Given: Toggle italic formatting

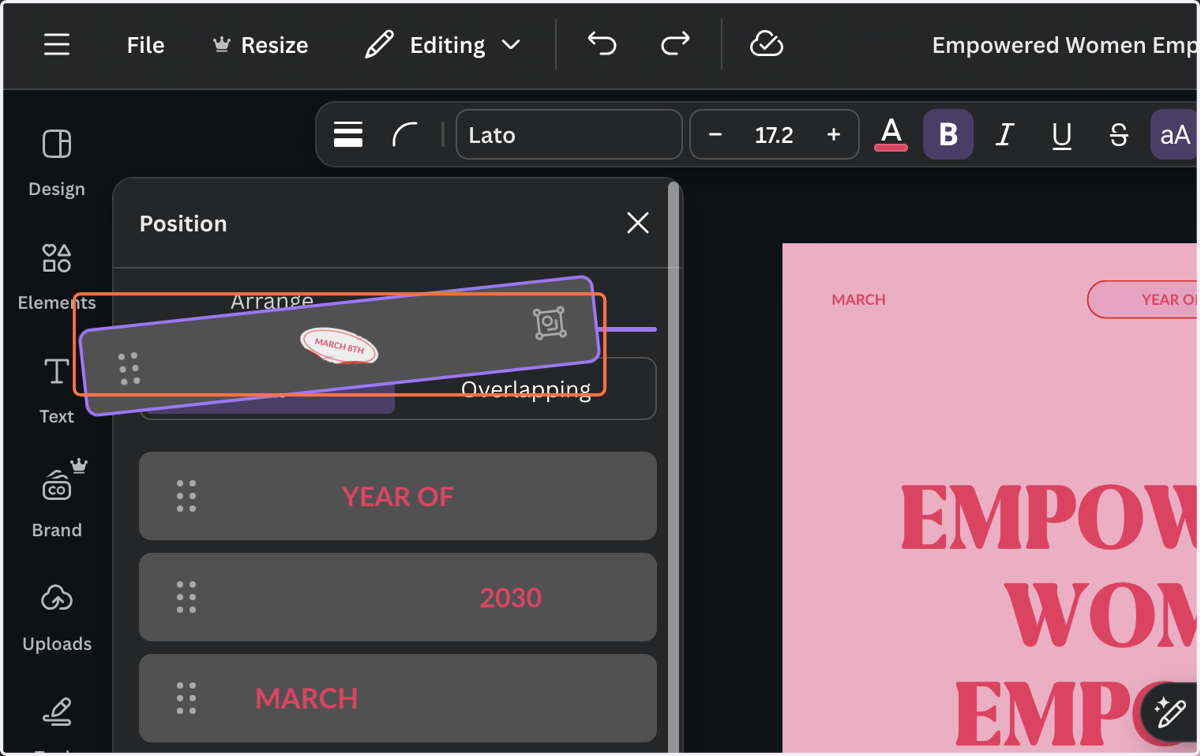Looking at the screenshot, I should click(1005, 135).
